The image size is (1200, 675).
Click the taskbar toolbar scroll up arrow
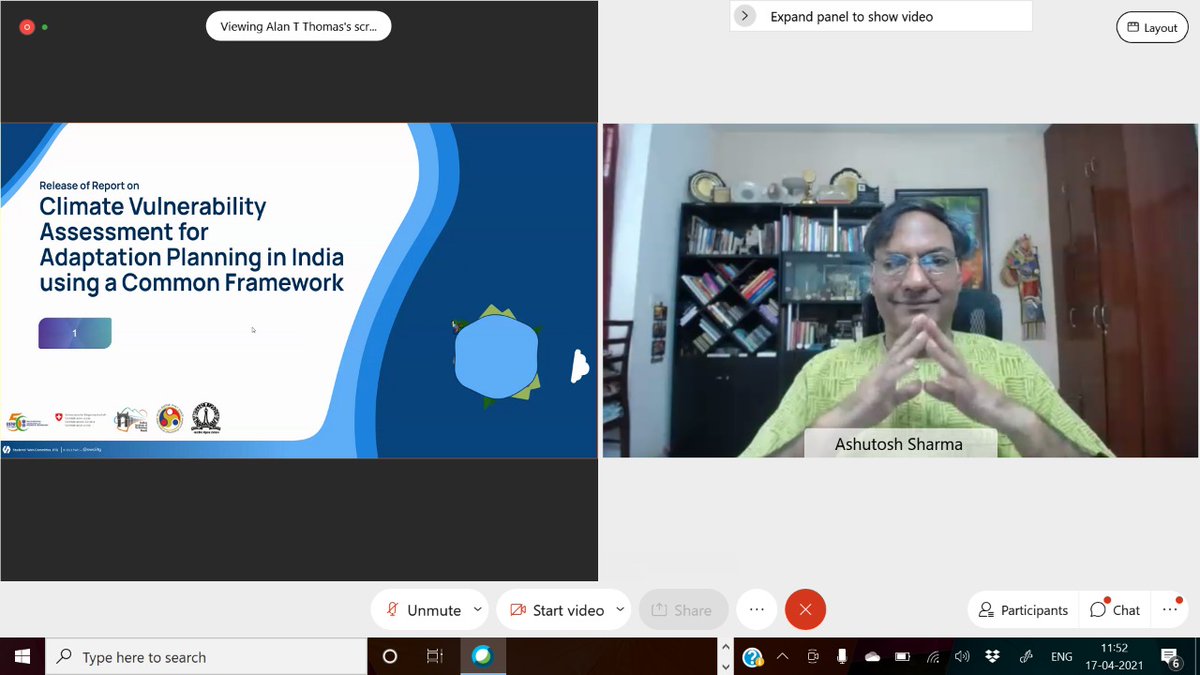pyautogui.click(x=726, y=647)
